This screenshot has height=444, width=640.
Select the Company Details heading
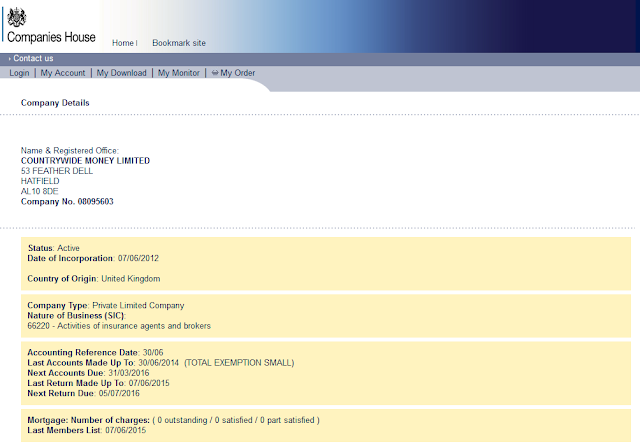click(55, 103)
